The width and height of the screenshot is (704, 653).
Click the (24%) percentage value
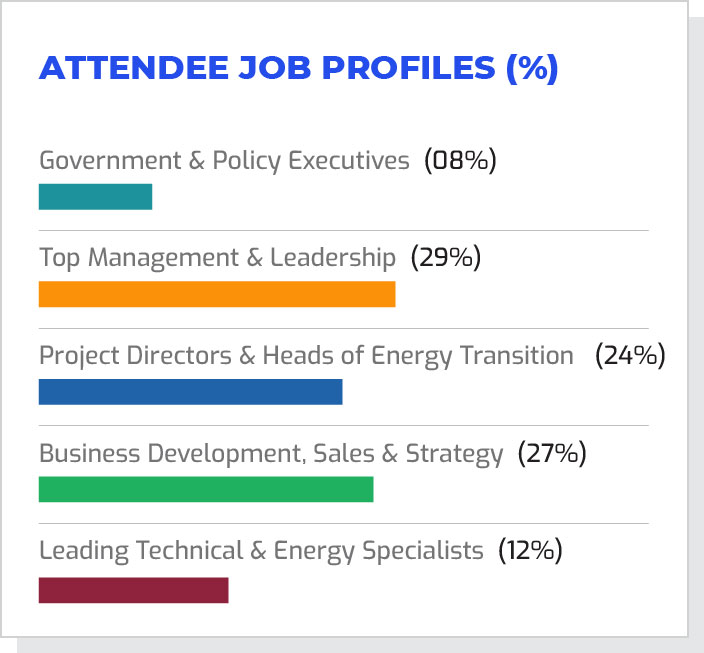[x=630, y=355]
